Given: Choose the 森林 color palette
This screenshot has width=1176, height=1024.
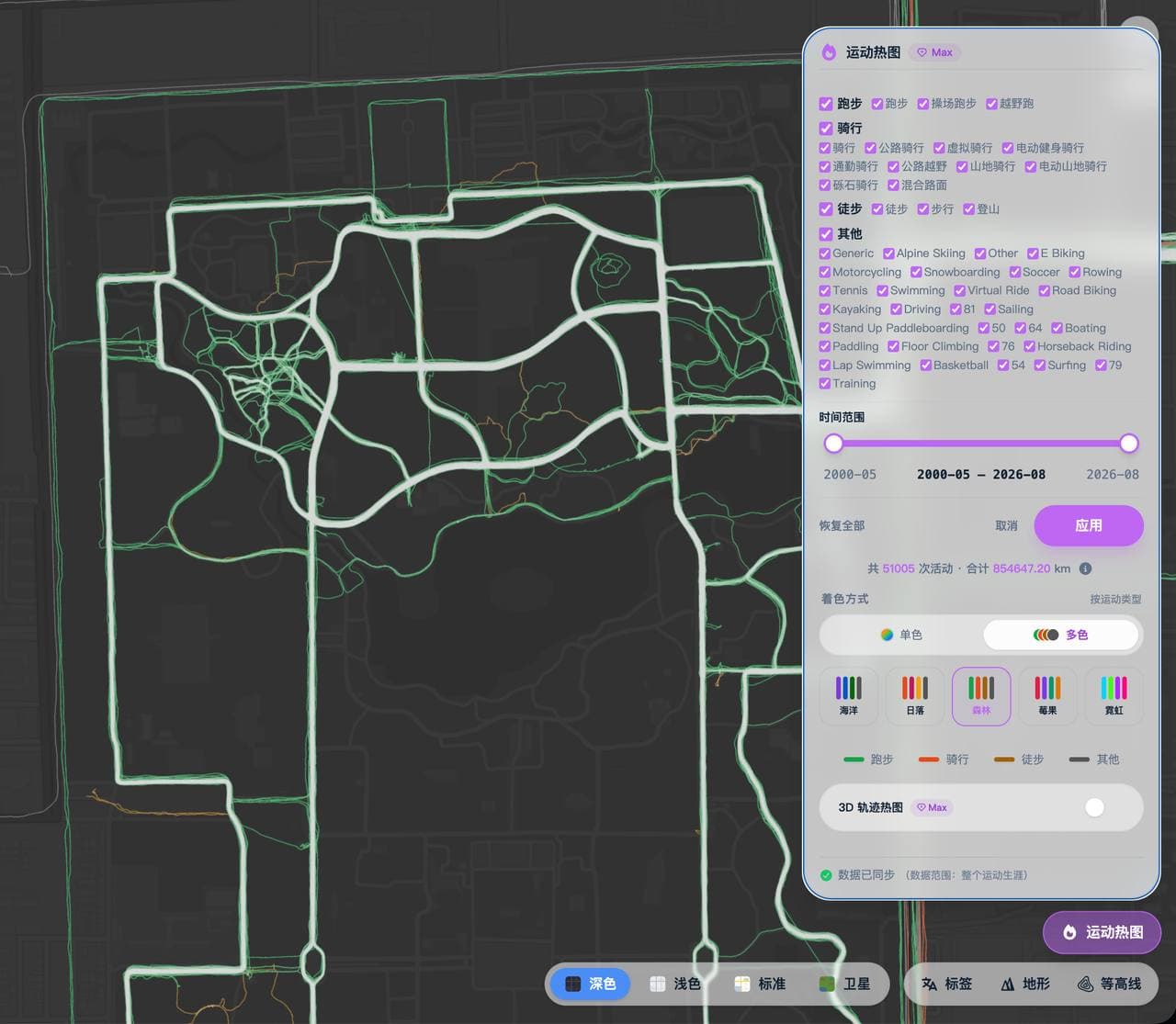Looking at the screenshot, I should pos(981,695).
